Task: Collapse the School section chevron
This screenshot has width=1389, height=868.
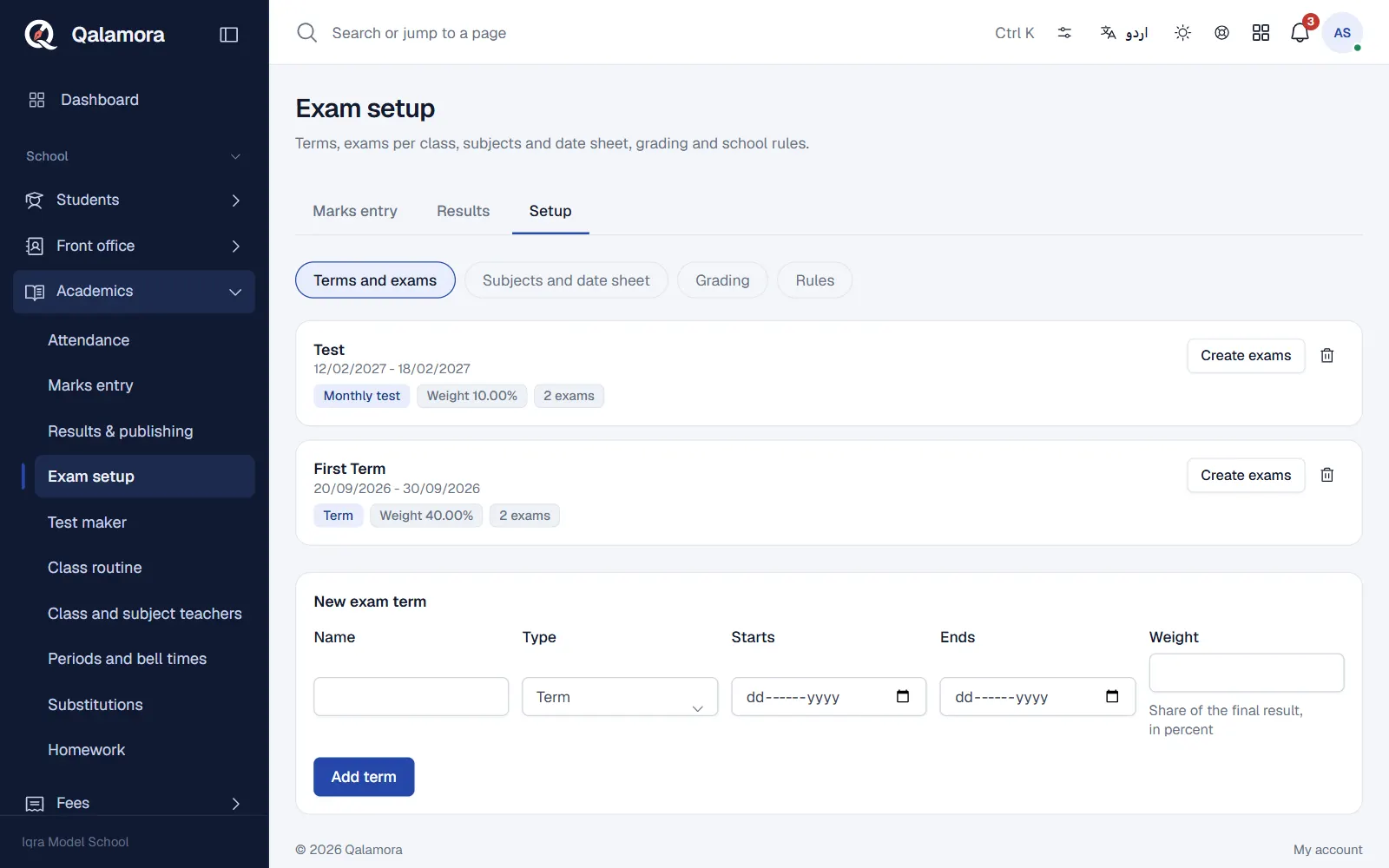Action: coord(235,156)
